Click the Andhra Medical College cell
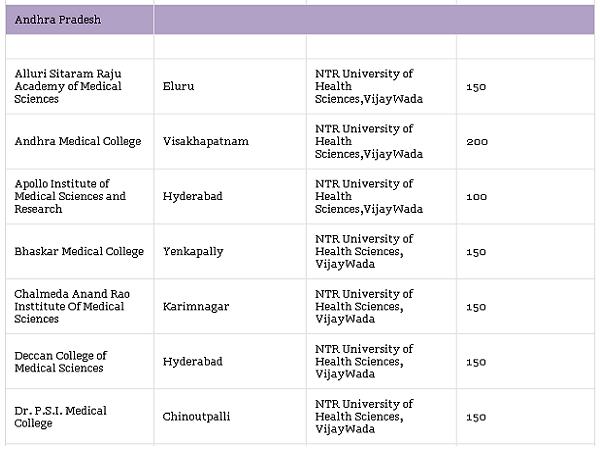600x450 pixels. tap(78, 141)
